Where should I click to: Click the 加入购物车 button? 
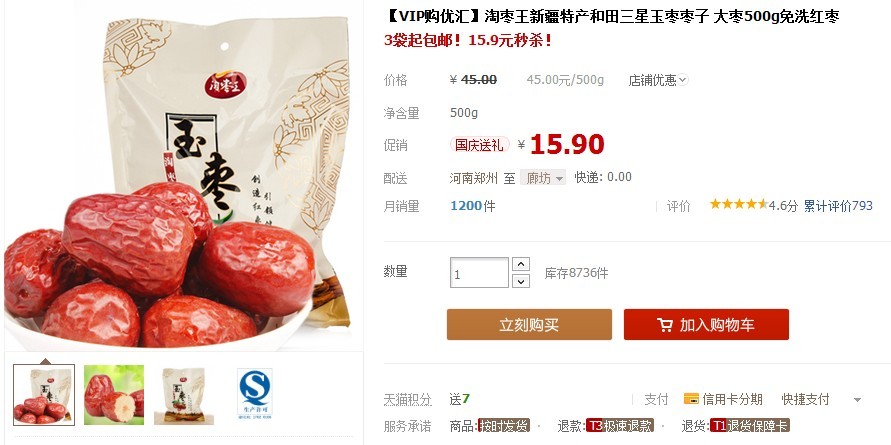tap(706, 325)
